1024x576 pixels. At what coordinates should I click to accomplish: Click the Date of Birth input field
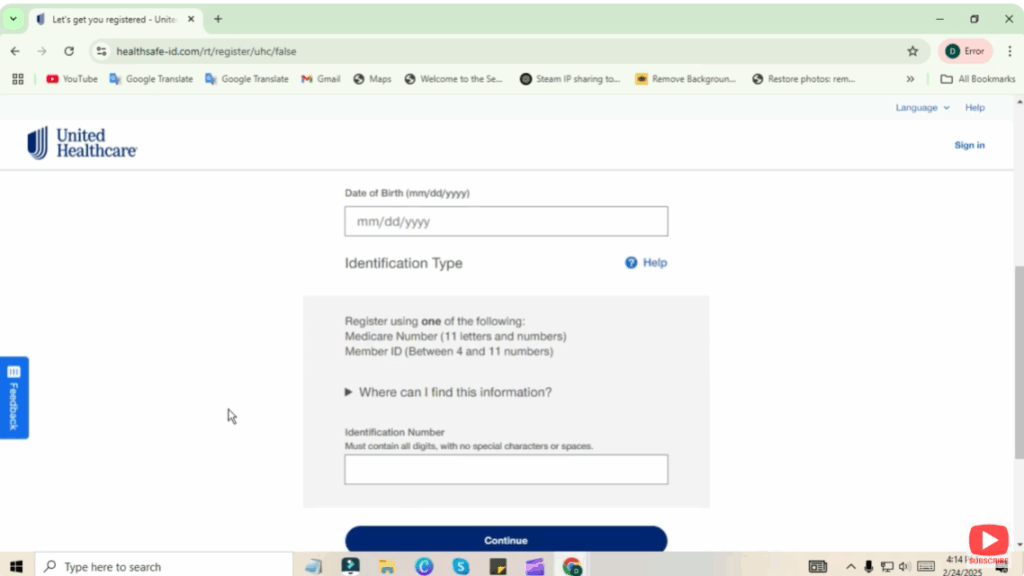(x=505, y=220)
